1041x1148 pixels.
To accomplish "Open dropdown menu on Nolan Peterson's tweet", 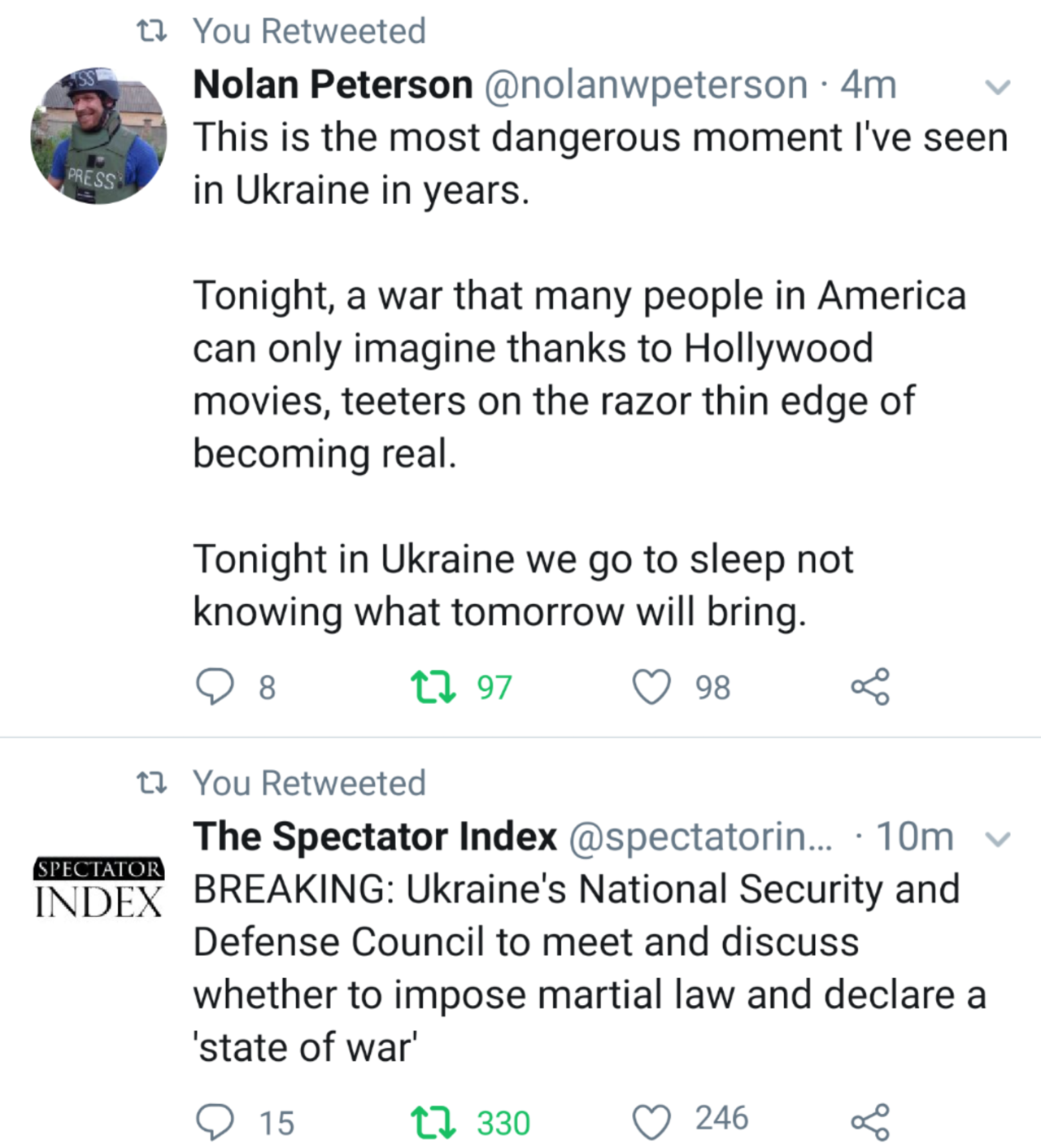I will click(997, 86).
